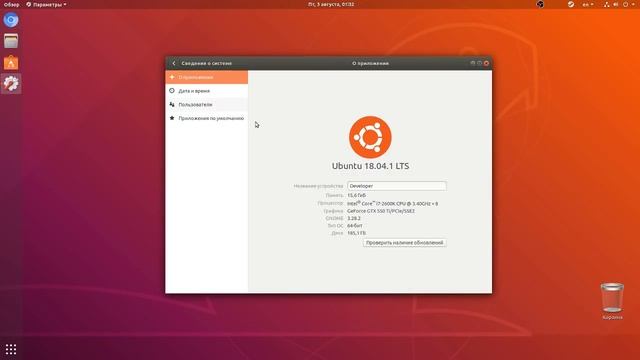Click the Intel Core i7-2600K processor value
The width and height of the screenshot is (640, 360).
[393, 203]
